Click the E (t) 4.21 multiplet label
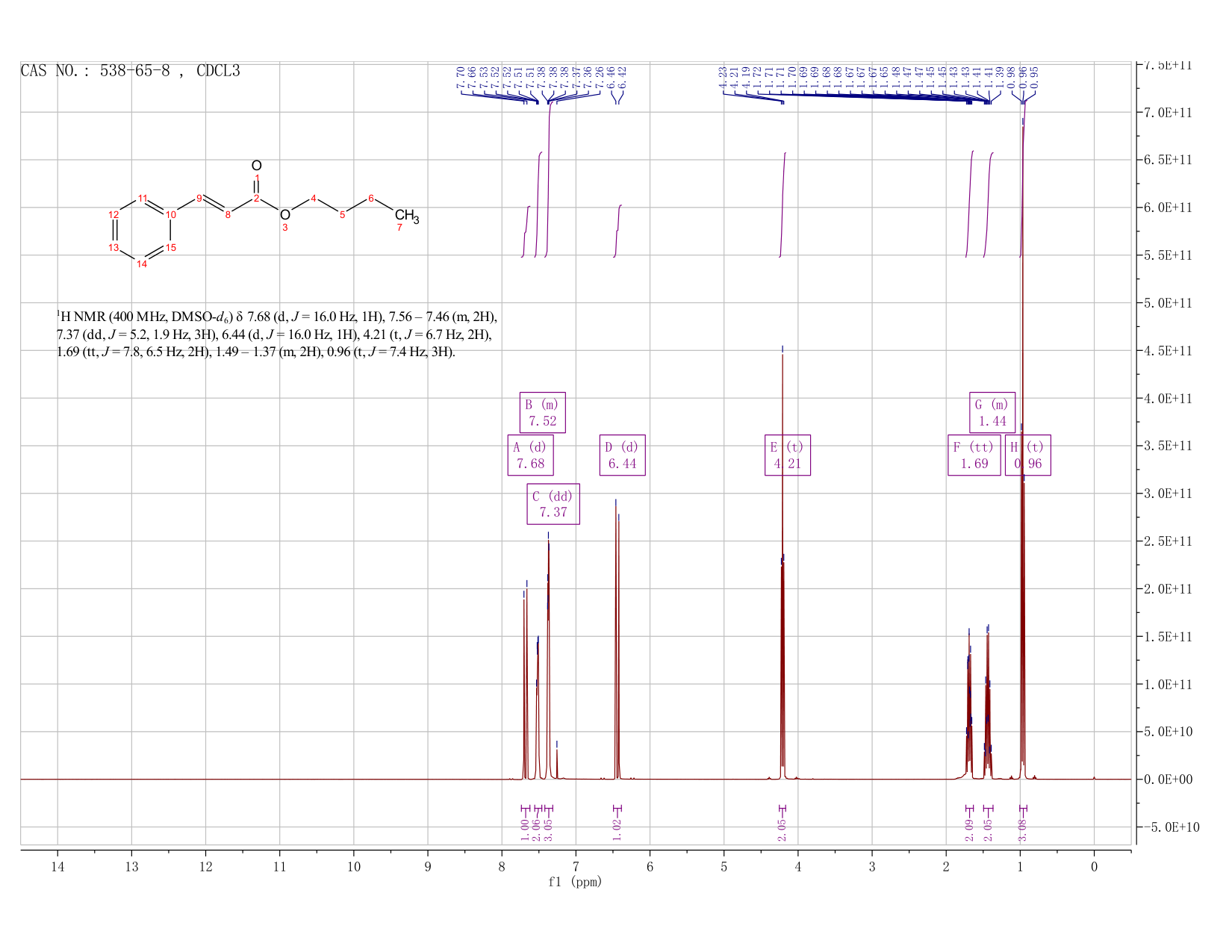 click(788, 455)
